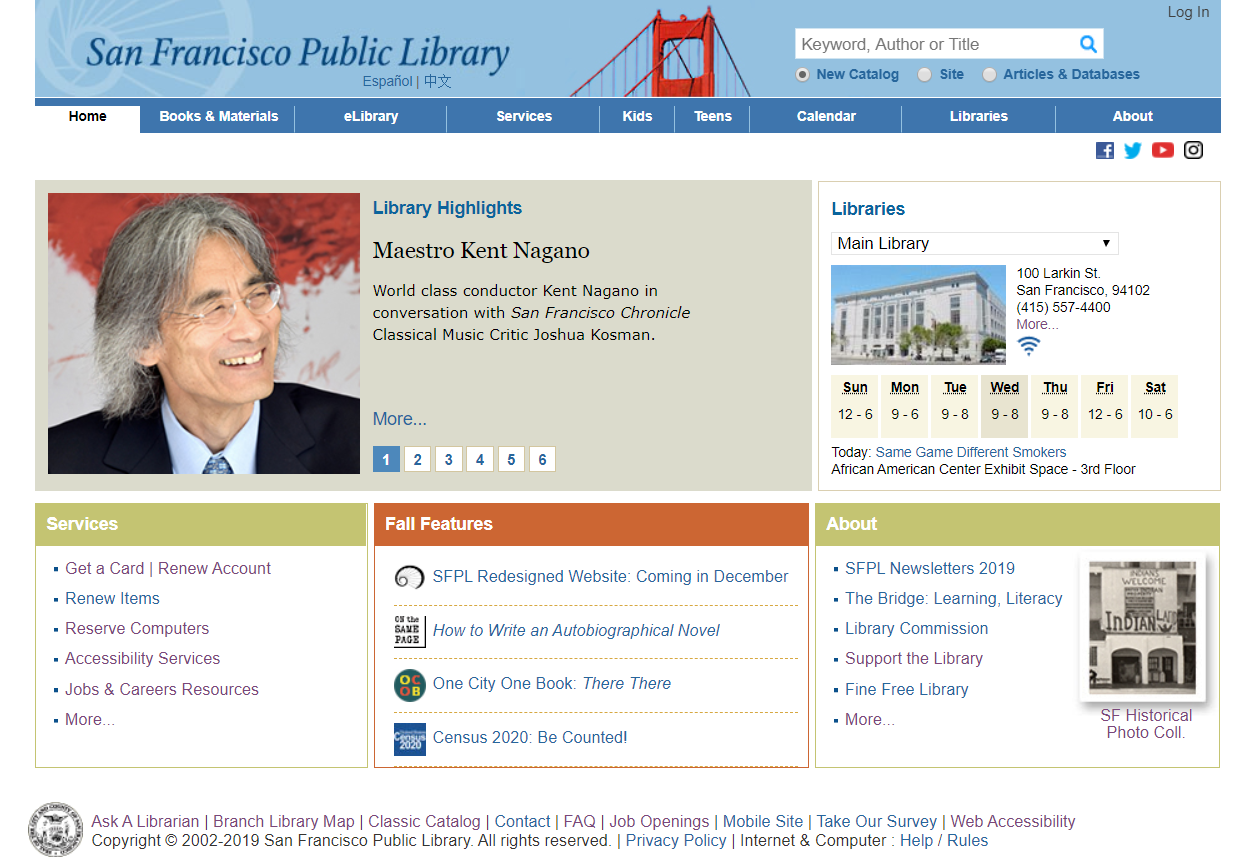The height and width of the screenshot is (862, 1255).
Task: Click the On the Same Page icon
Action: click(x=409, y=631)
